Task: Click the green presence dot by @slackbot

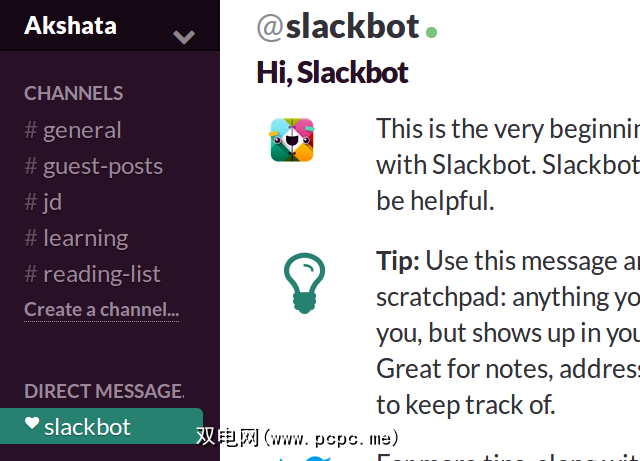Action: [431, 32]
